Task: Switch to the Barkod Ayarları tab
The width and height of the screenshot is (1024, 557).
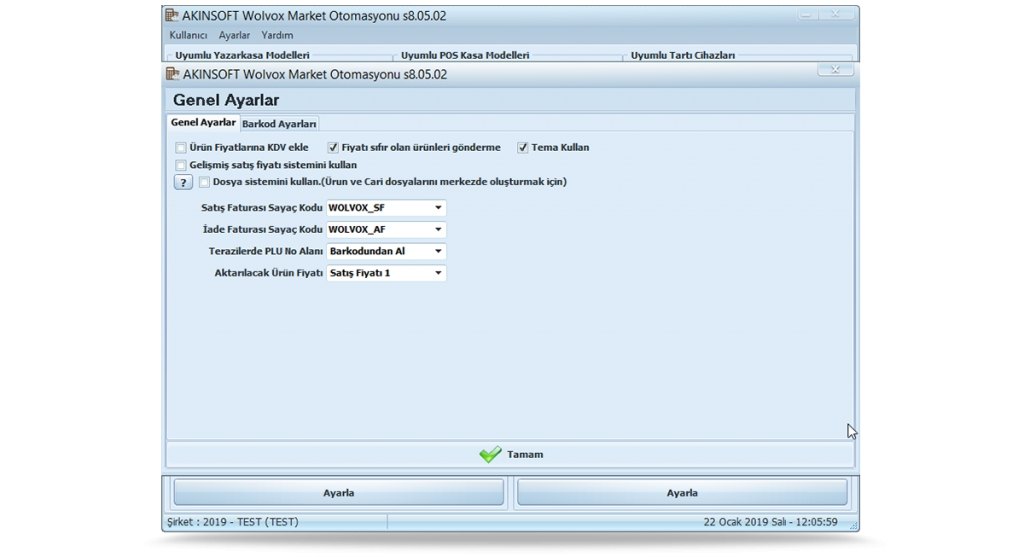Action: click(x=279, y=123)
